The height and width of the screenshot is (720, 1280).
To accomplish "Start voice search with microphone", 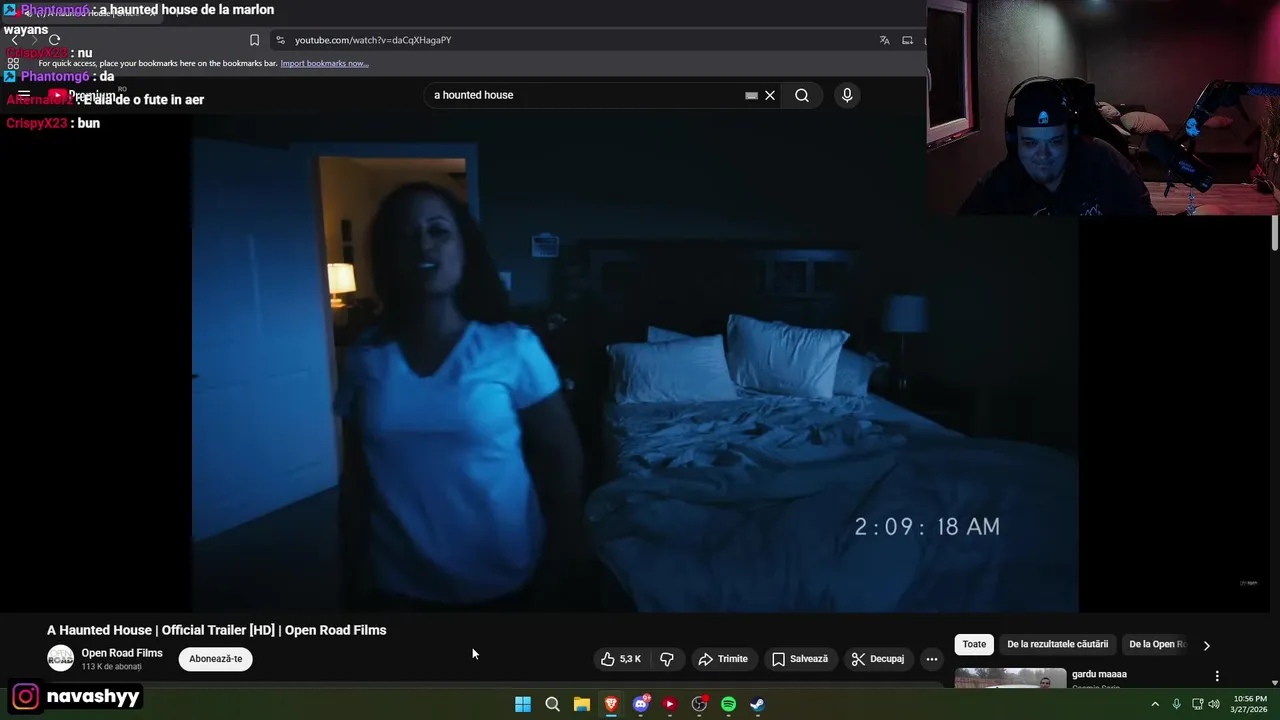I will point(847,95).
